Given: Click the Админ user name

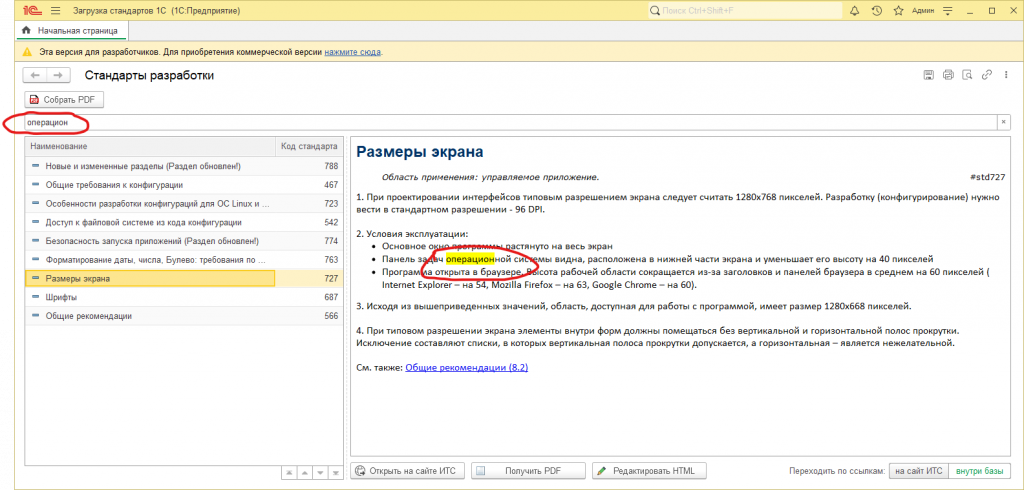Looking at the screenshot, I should 923,11.
